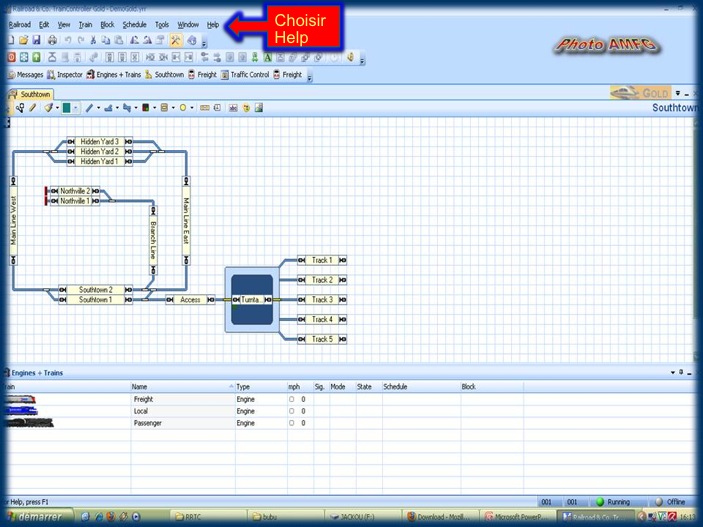703x527 pixels.
Task: Click the green A text icon
Action: coord(268,57)
